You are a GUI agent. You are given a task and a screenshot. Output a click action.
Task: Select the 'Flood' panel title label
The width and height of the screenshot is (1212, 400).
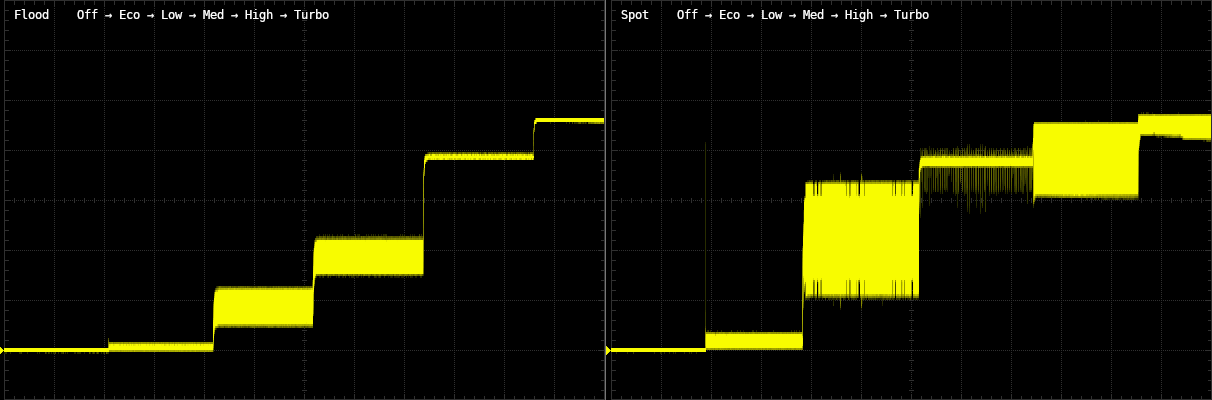point(31,15)
